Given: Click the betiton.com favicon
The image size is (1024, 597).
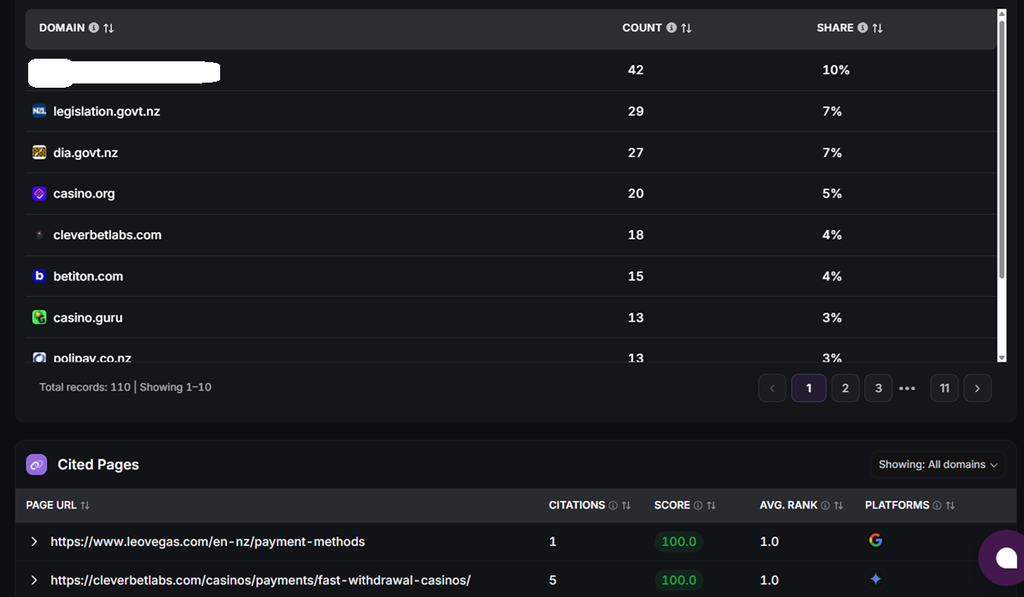Looking at the screenshot, I should click(39, 276).
